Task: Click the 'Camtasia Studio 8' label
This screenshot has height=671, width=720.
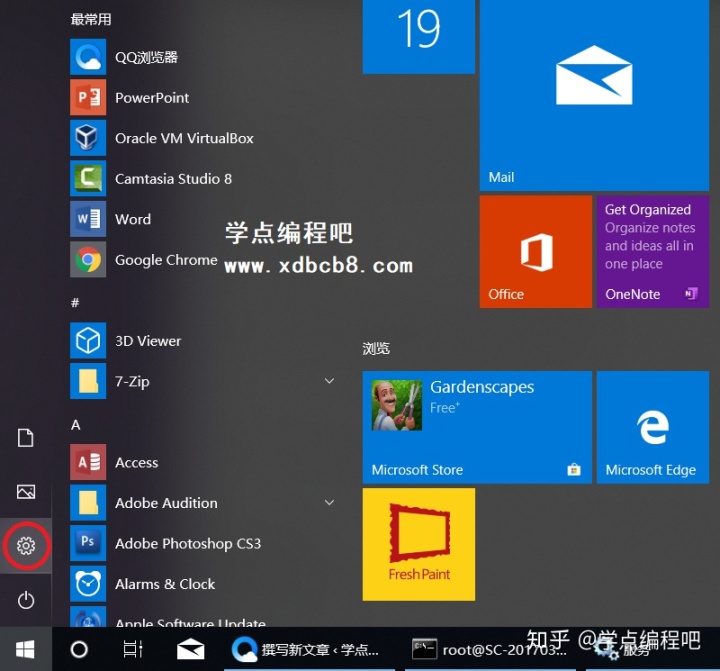Action: pyautogui.click(x=174, y=179)
